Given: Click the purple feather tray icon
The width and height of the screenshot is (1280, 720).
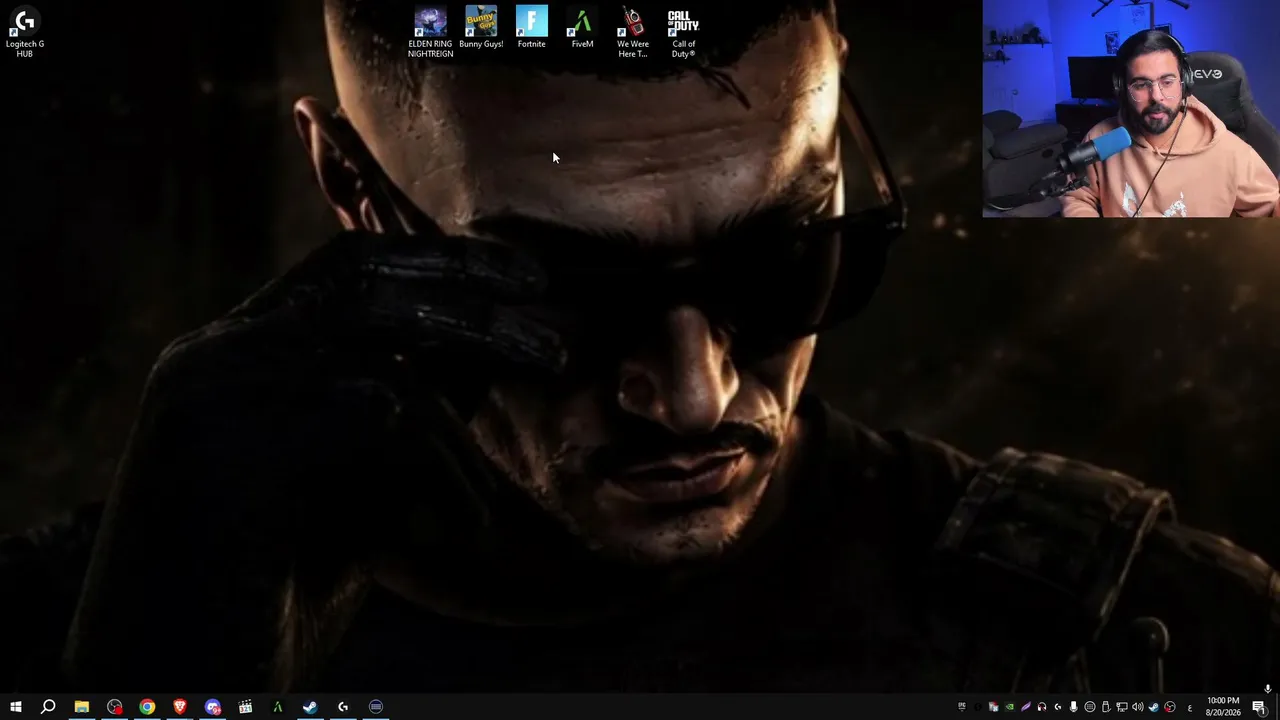Looking at the screenshot, I should 1025,708.
